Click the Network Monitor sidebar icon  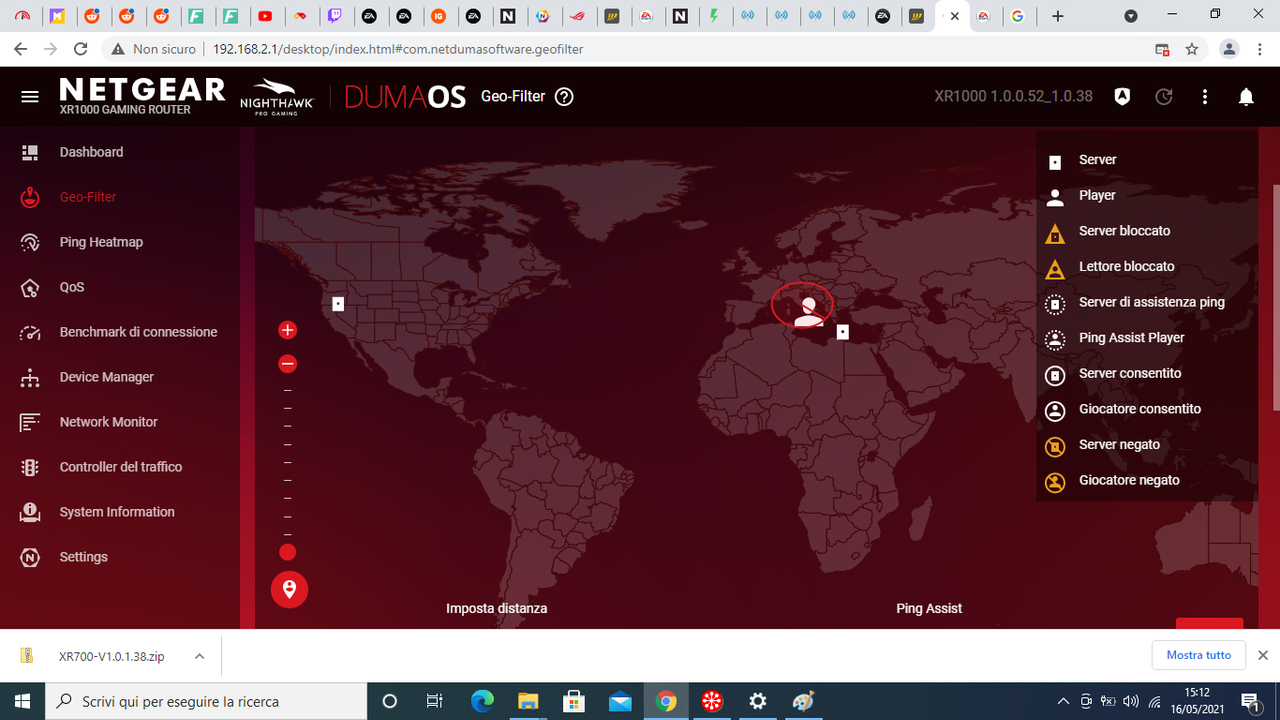tap(30, 422)
